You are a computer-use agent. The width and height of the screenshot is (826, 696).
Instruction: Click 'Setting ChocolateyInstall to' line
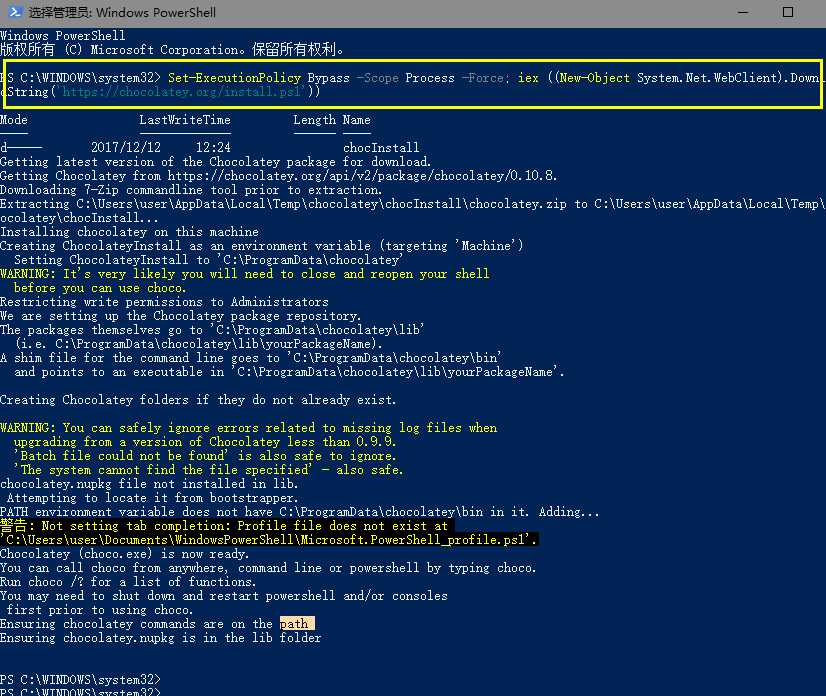point(209,260)
